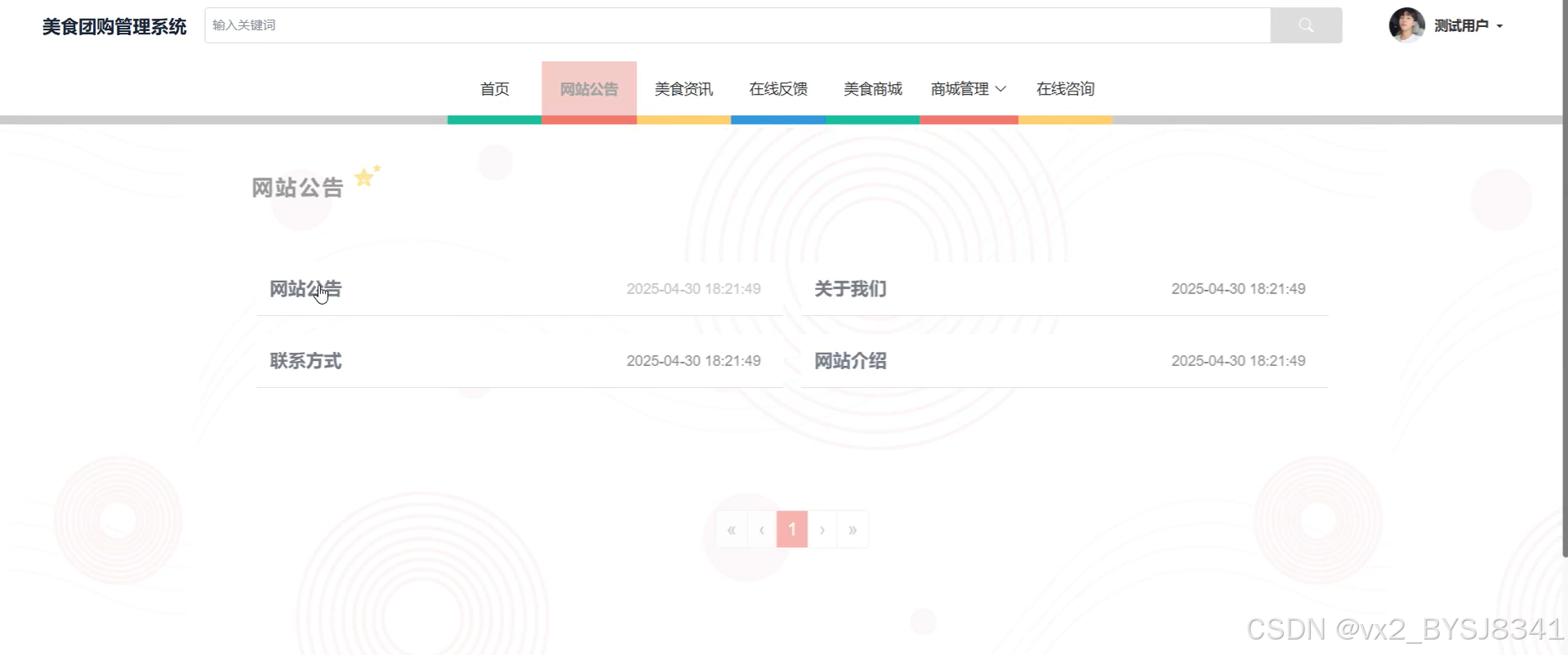Click the test user avatar picture

1406,25
